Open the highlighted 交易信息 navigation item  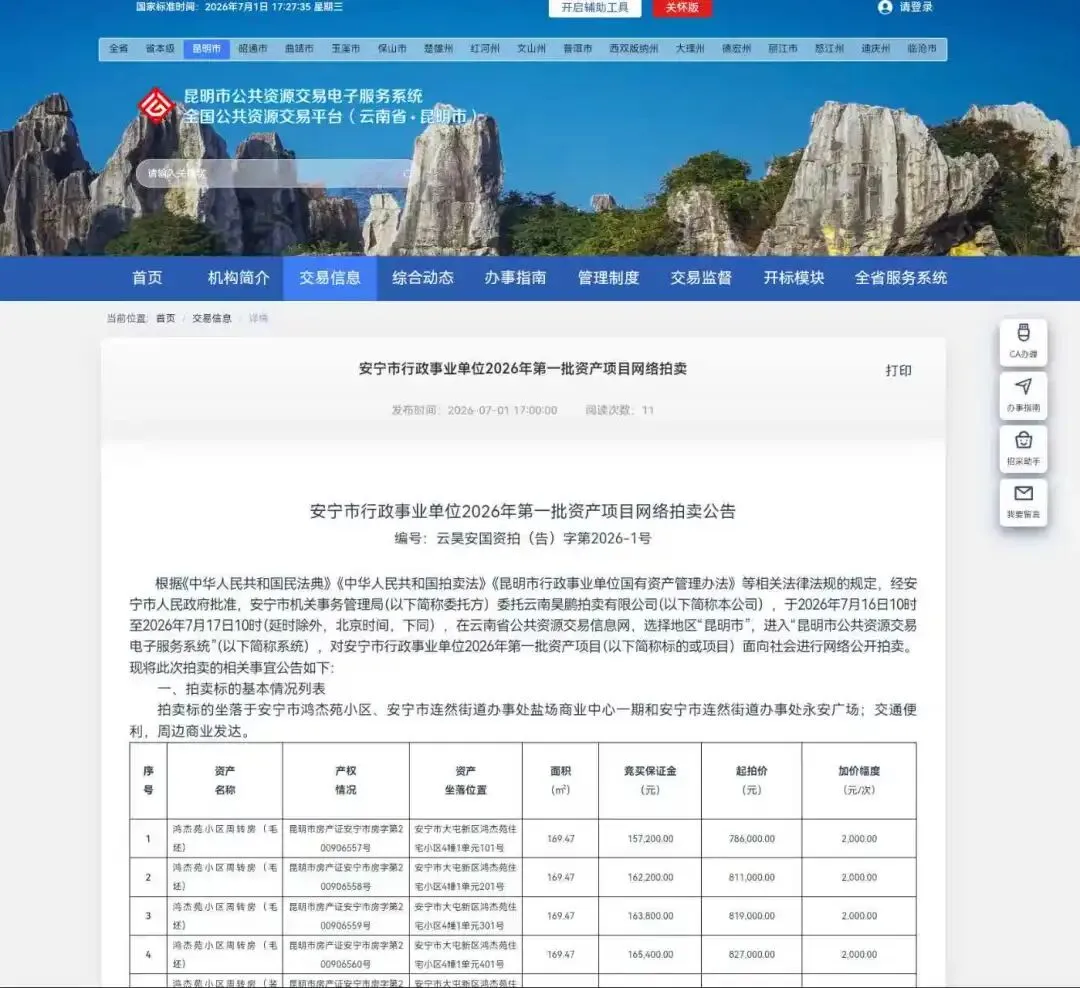(x=330, y=278)
